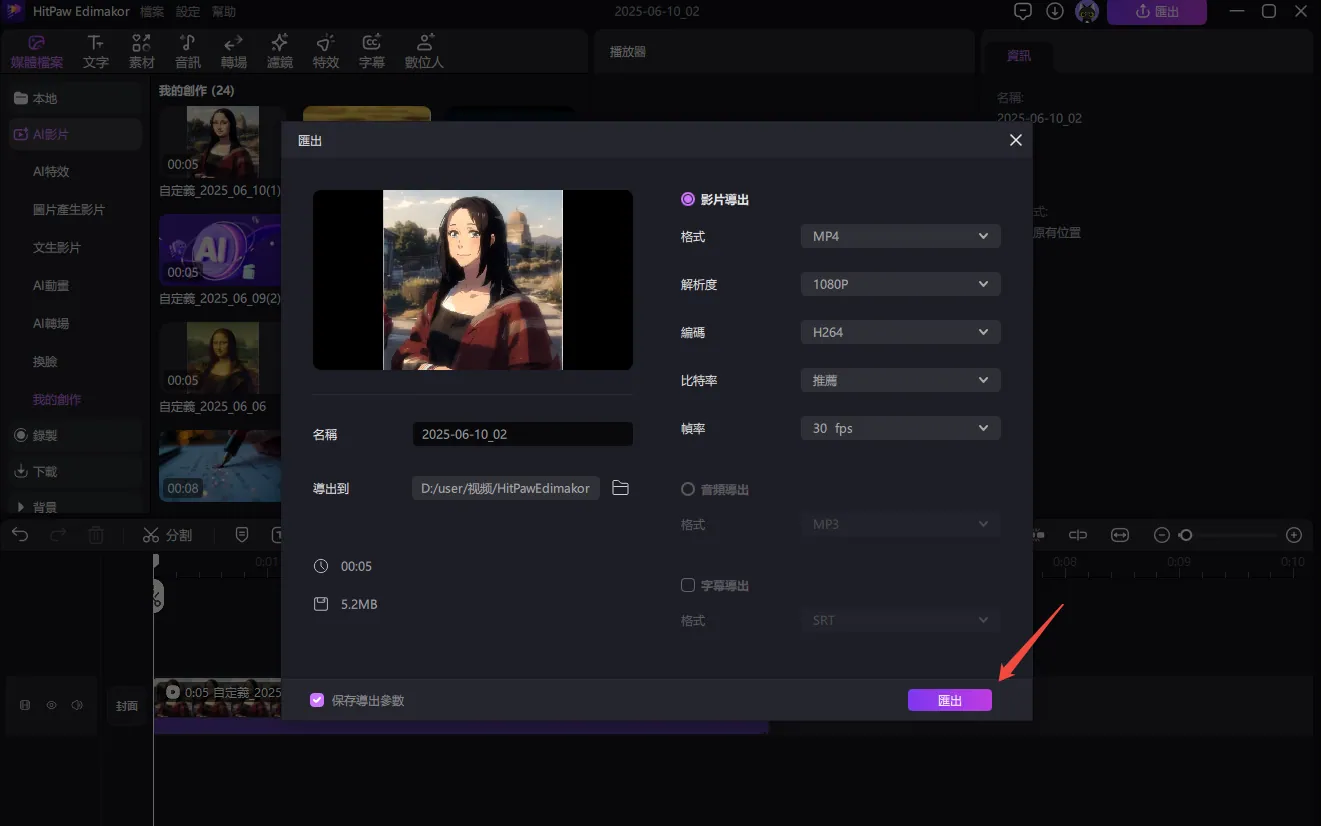
Task: Select AI轉場 in the sidebar
Action: pos(51,323)
